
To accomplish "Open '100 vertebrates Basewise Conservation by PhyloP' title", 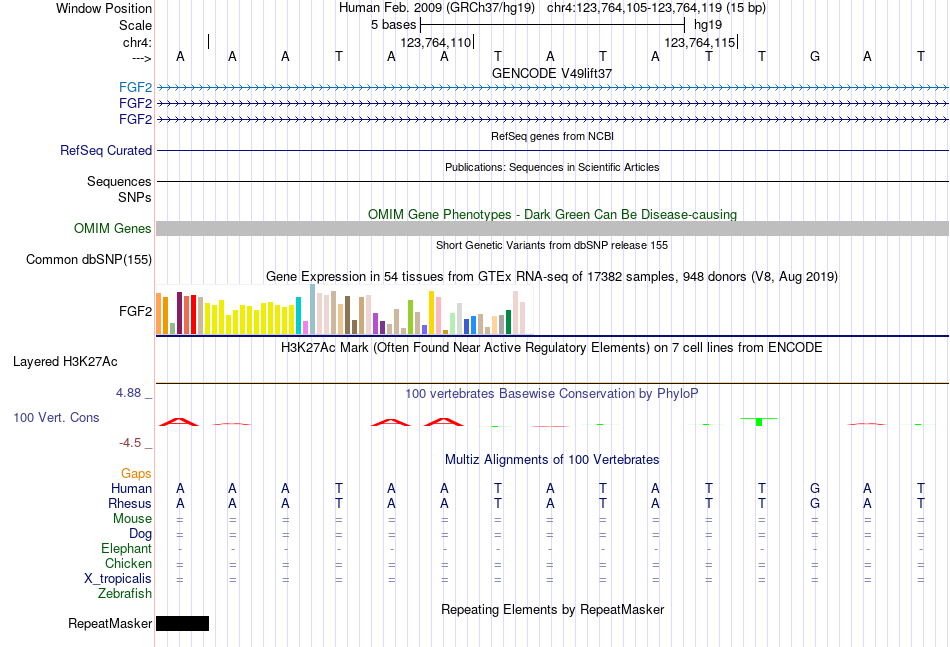I will [552, 394].
